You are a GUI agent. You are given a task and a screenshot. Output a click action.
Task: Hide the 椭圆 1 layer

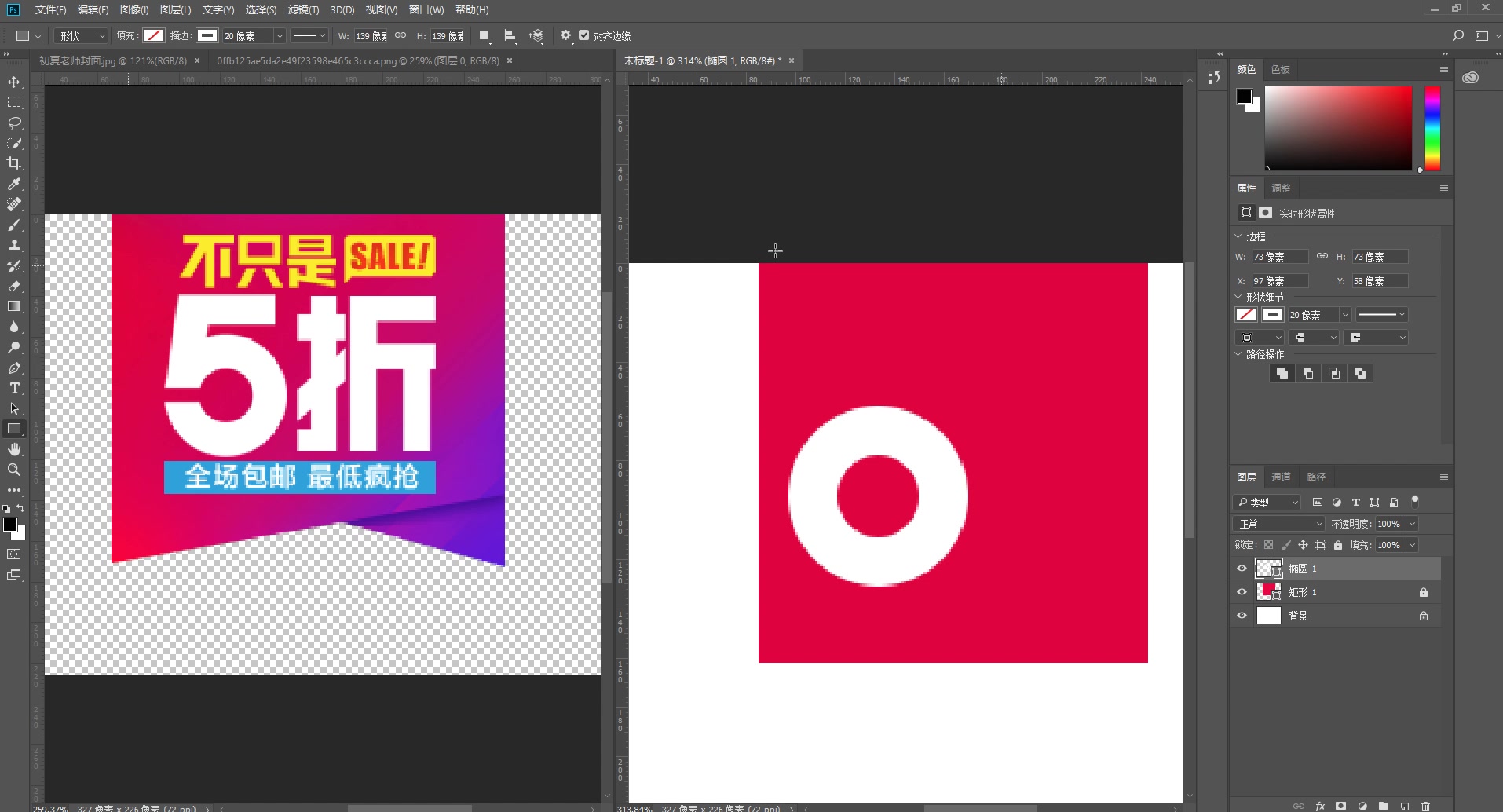(1242, 569)
